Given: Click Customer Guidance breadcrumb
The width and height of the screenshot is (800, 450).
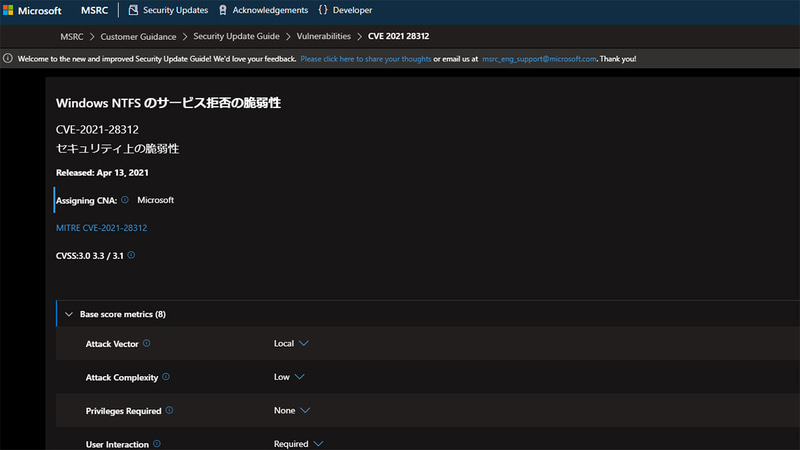Looking at the screenshot, I should pos(138,37).
